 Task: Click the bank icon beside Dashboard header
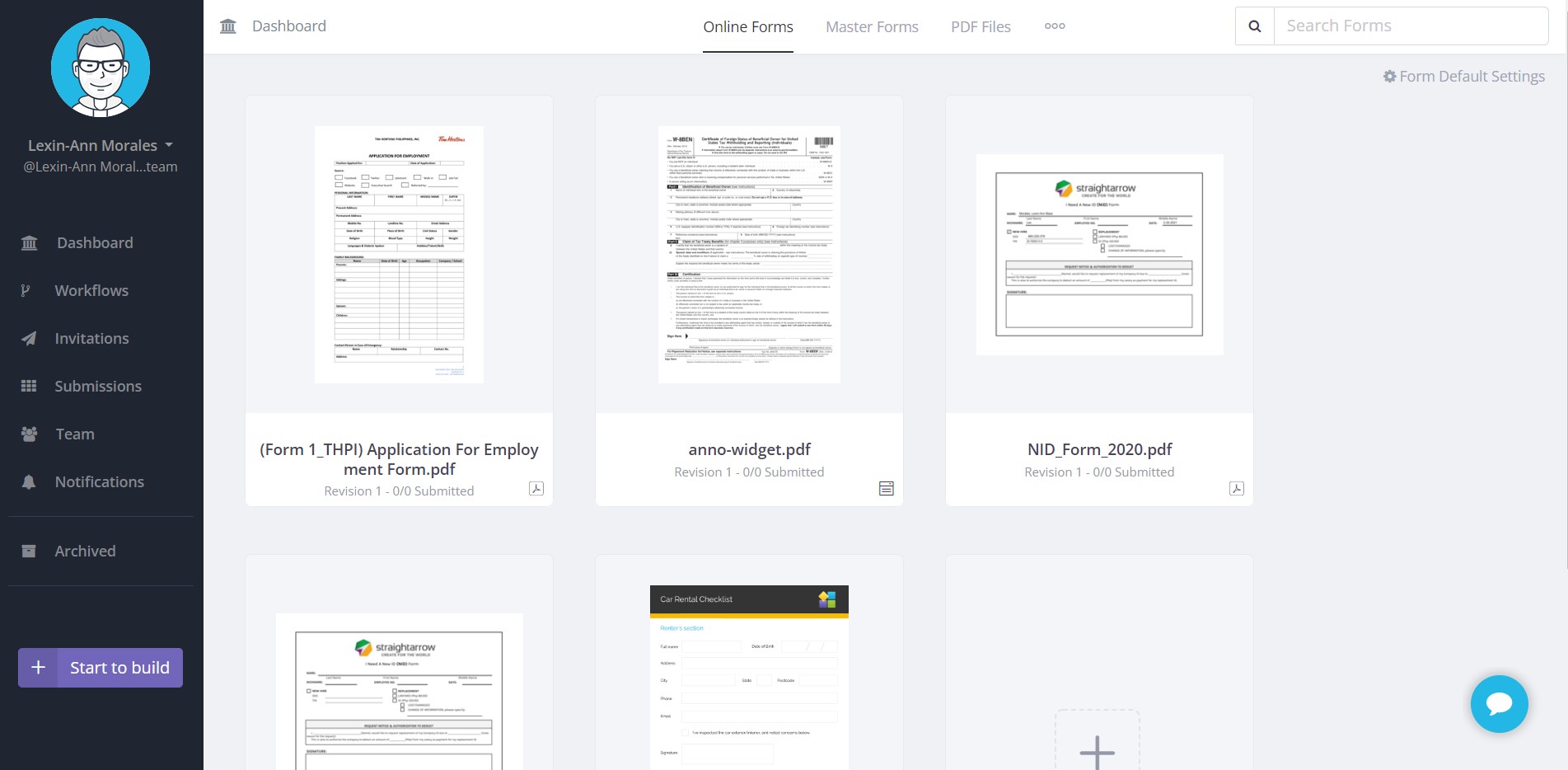click(x=228, y=26)
